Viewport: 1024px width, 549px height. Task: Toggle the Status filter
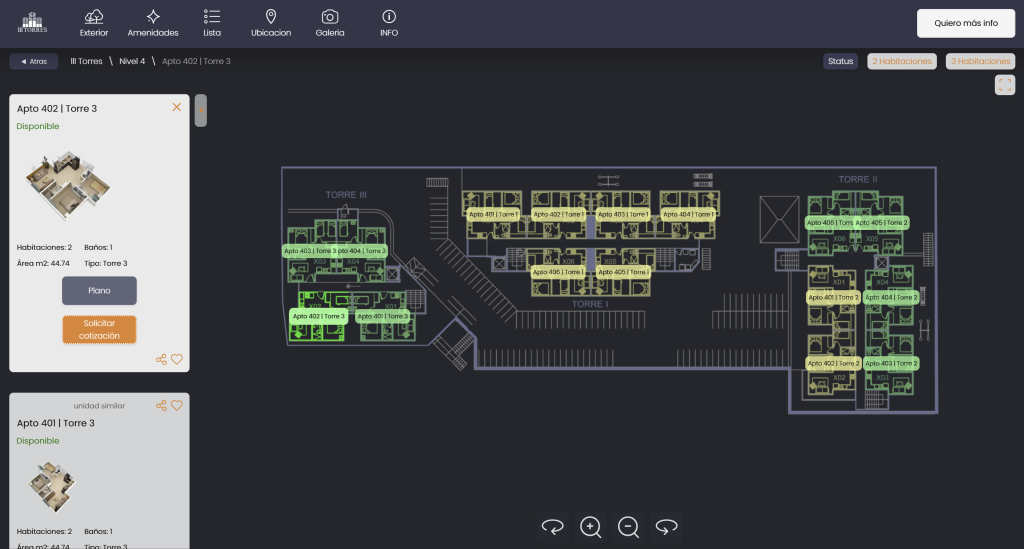click(840, 61)
